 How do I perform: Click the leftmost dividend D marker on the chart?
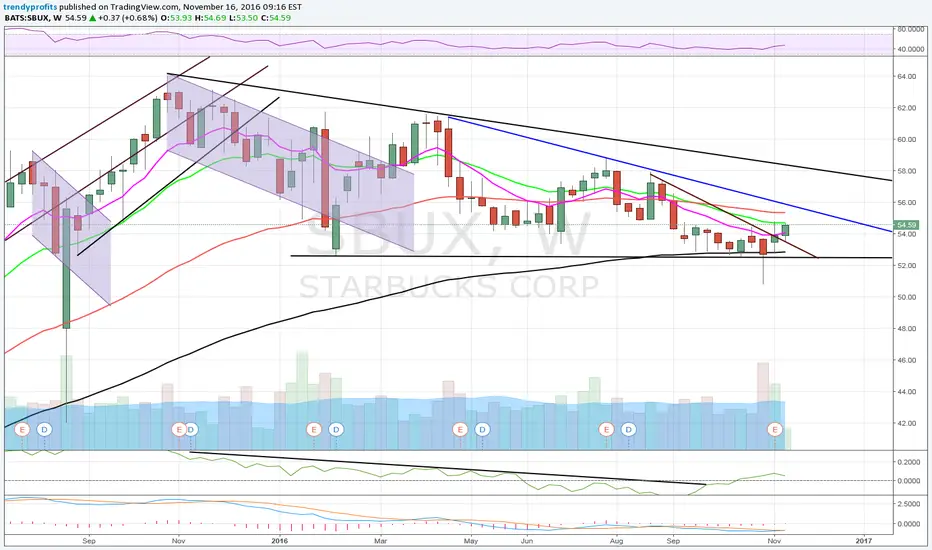(45, 429)
